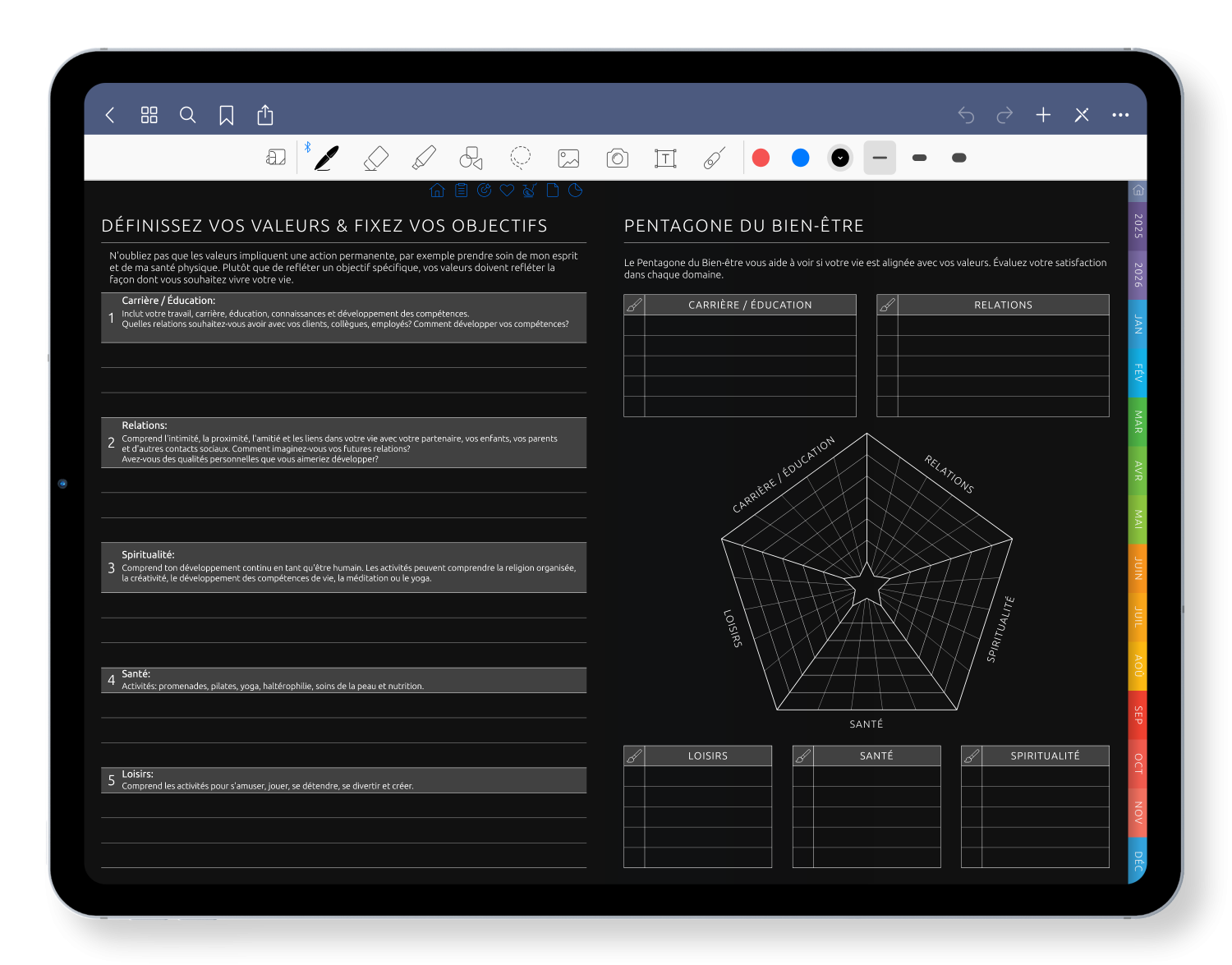
Task: Add a new page with plus icon
Action: pos(1043,115)
